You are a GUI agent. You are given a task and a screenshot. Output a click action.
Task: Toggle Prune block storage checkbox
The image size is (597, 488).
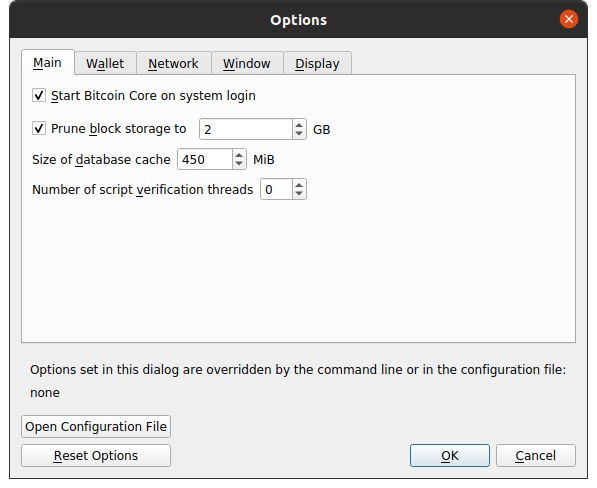pos(39,128)
